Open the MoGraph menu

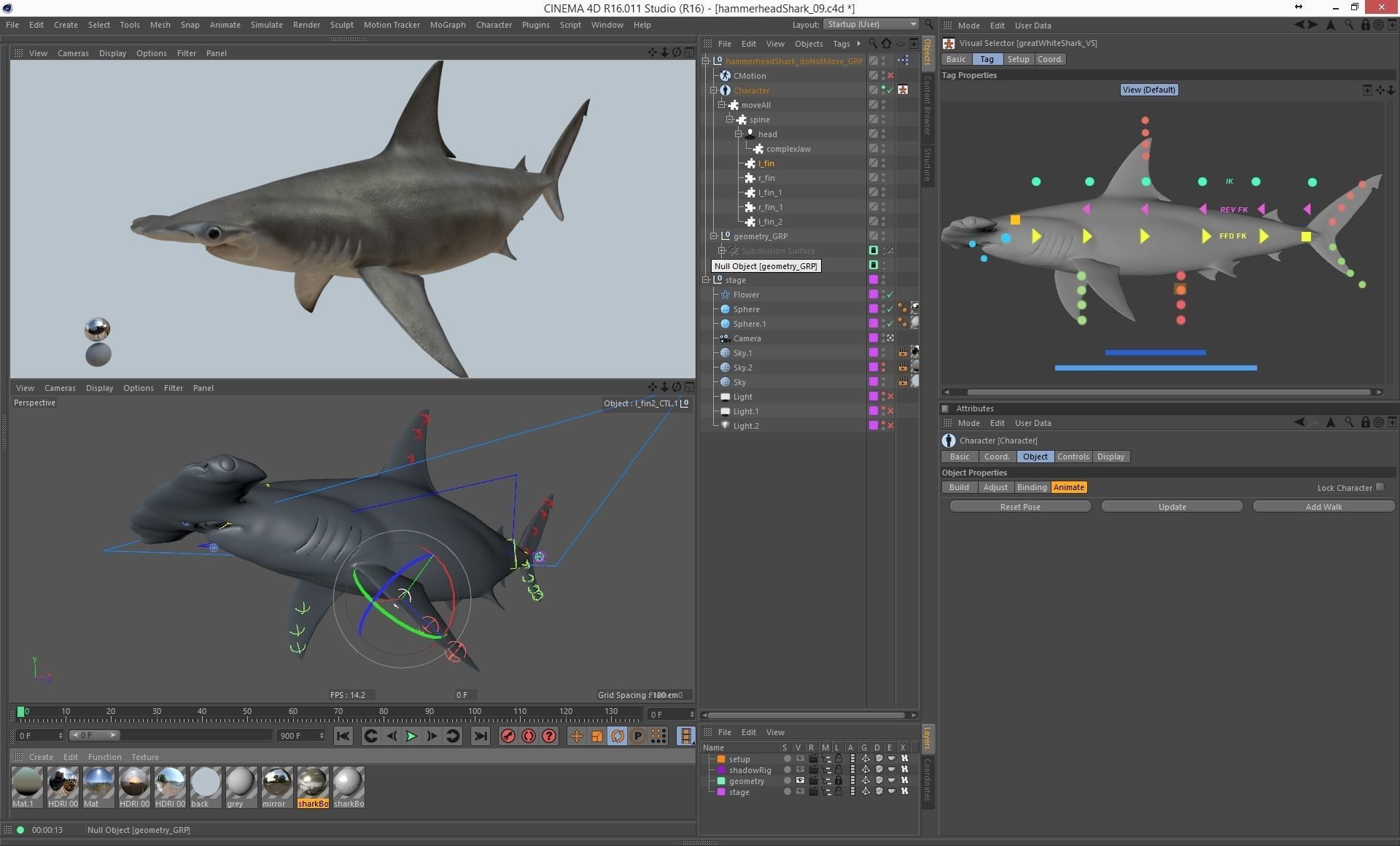pyautogui.click(x=447, y=25)
